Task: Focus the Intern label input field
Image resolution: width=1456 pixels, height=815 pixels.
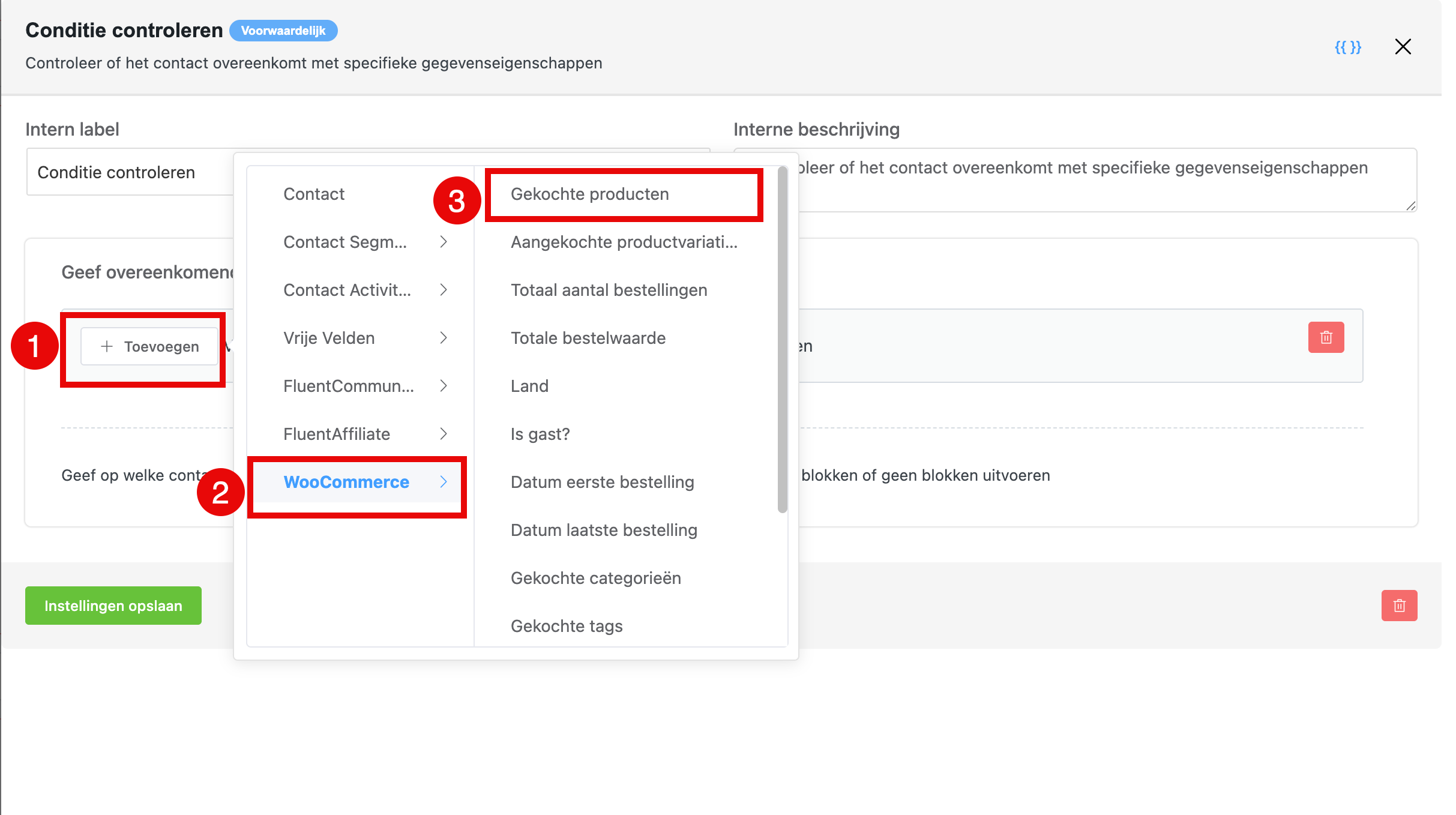Action: coord(129,172)
